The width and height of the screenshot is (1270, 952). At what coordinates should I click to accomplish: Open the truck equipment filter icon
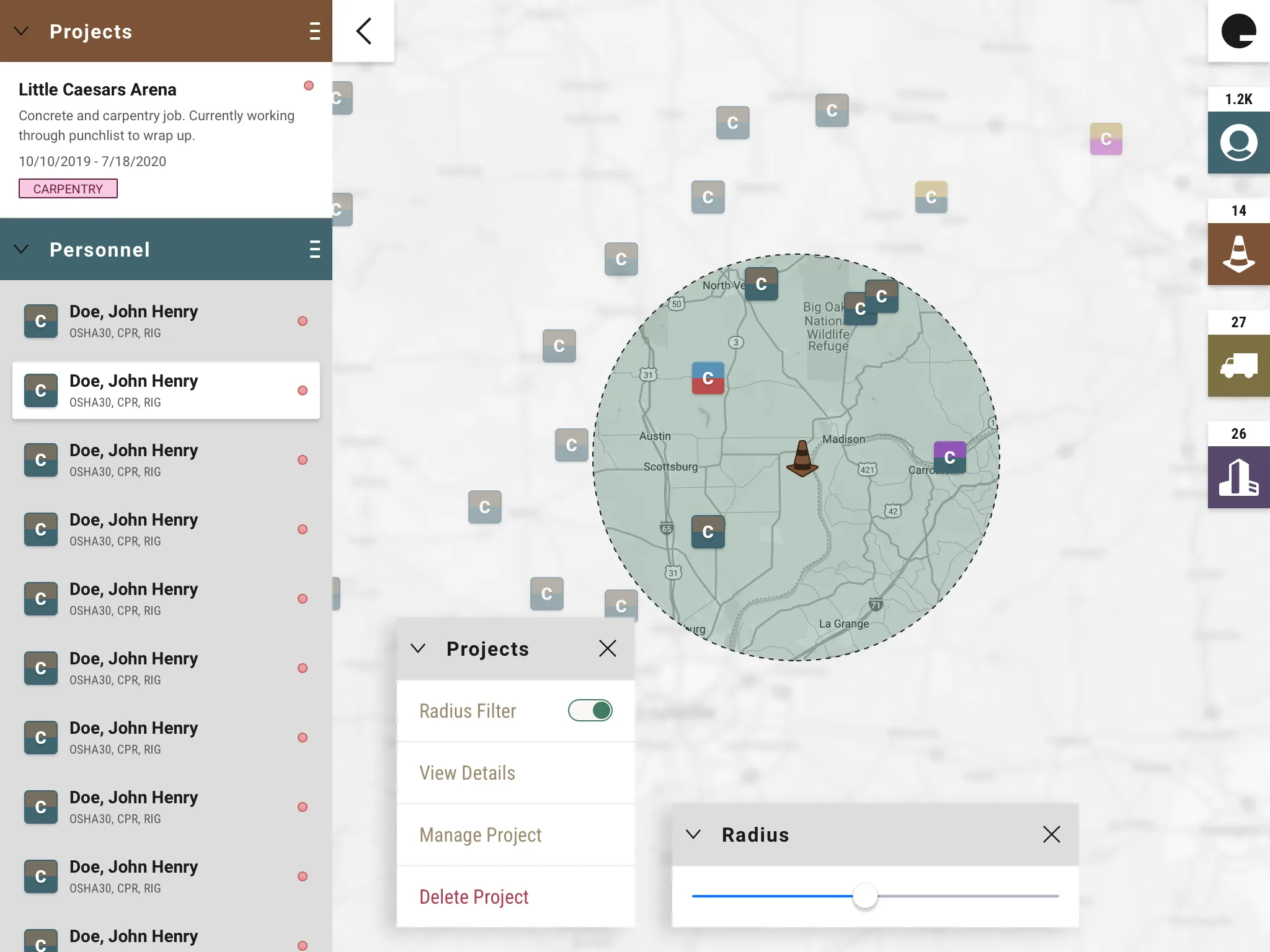click(1238, 366)
